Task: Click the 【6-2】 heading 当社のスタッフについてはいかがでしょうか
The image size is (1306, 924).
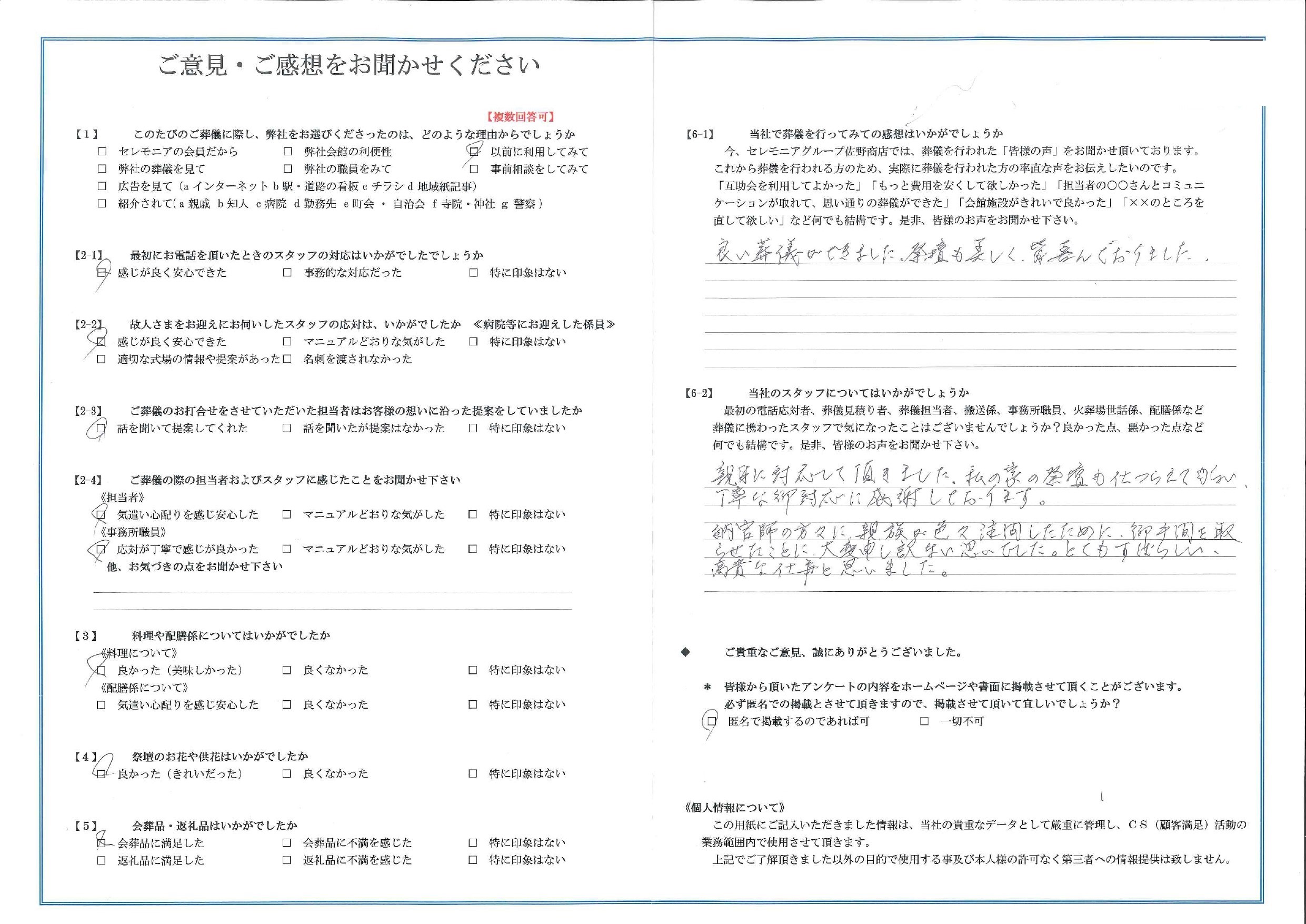Action: click(859, 393)
